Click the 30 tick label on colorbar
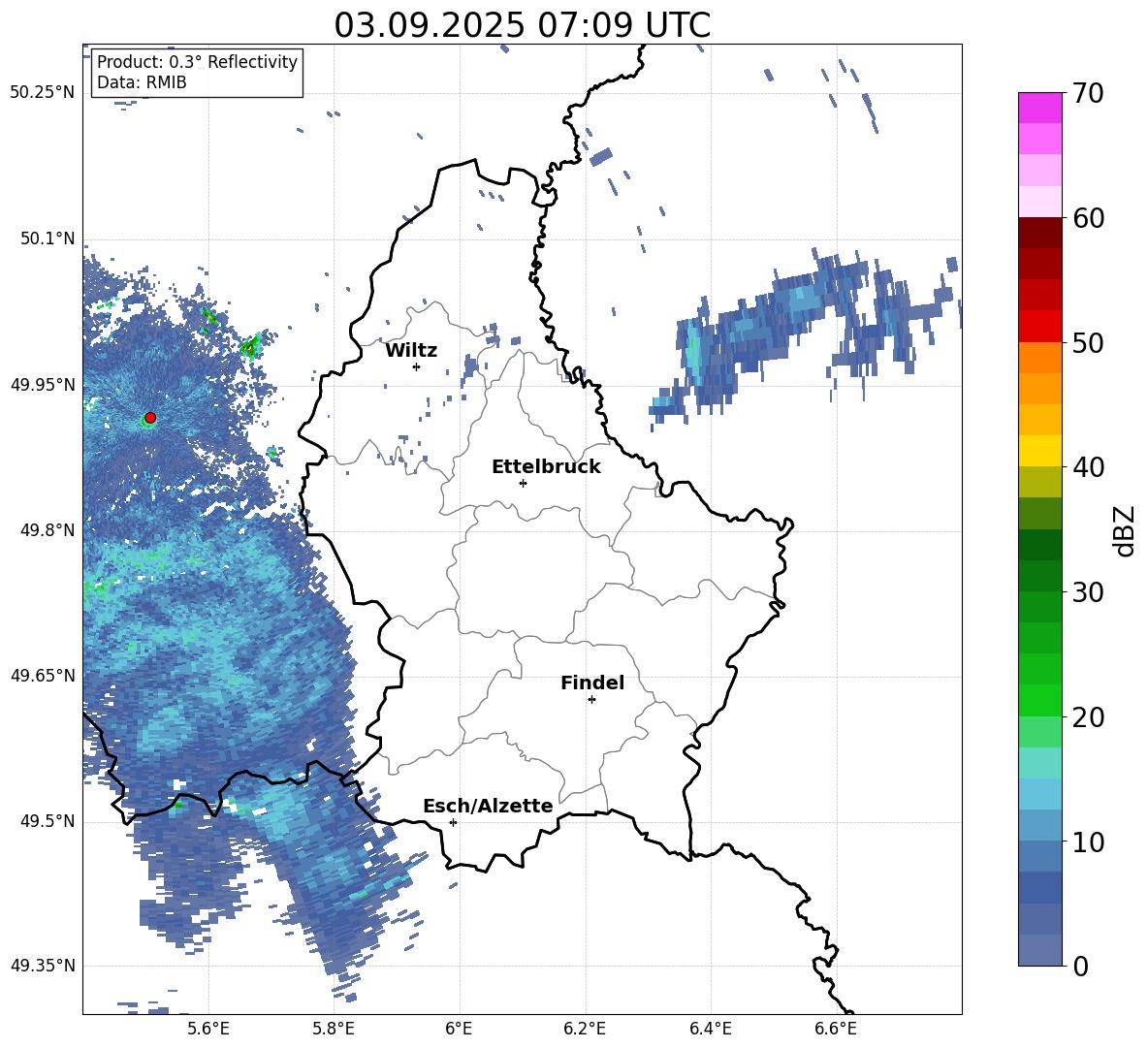The image size is (1148, 1048). [x=1088, y=592]
